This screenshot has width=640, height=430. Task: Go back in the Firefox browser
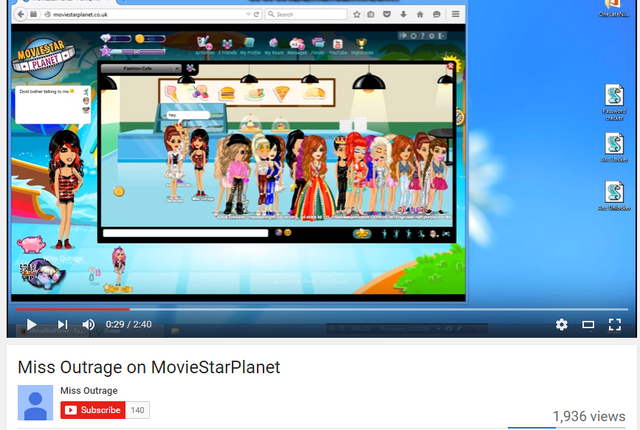point(20,14)
